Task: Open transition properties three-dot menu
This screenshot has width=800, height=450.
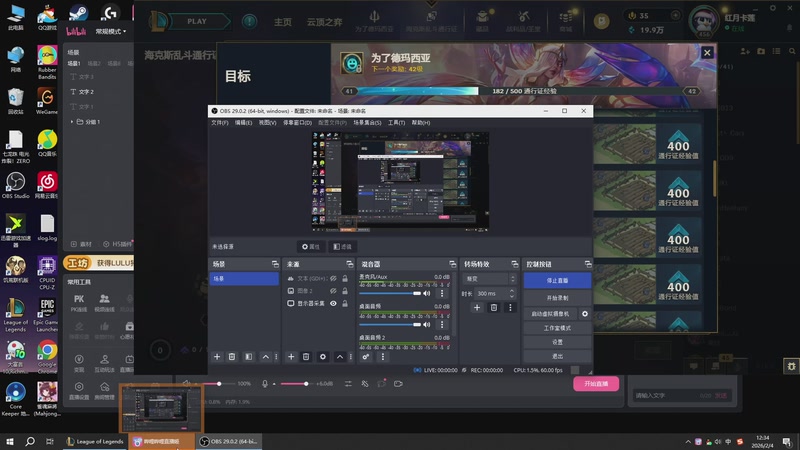Action: pos(510,308)
